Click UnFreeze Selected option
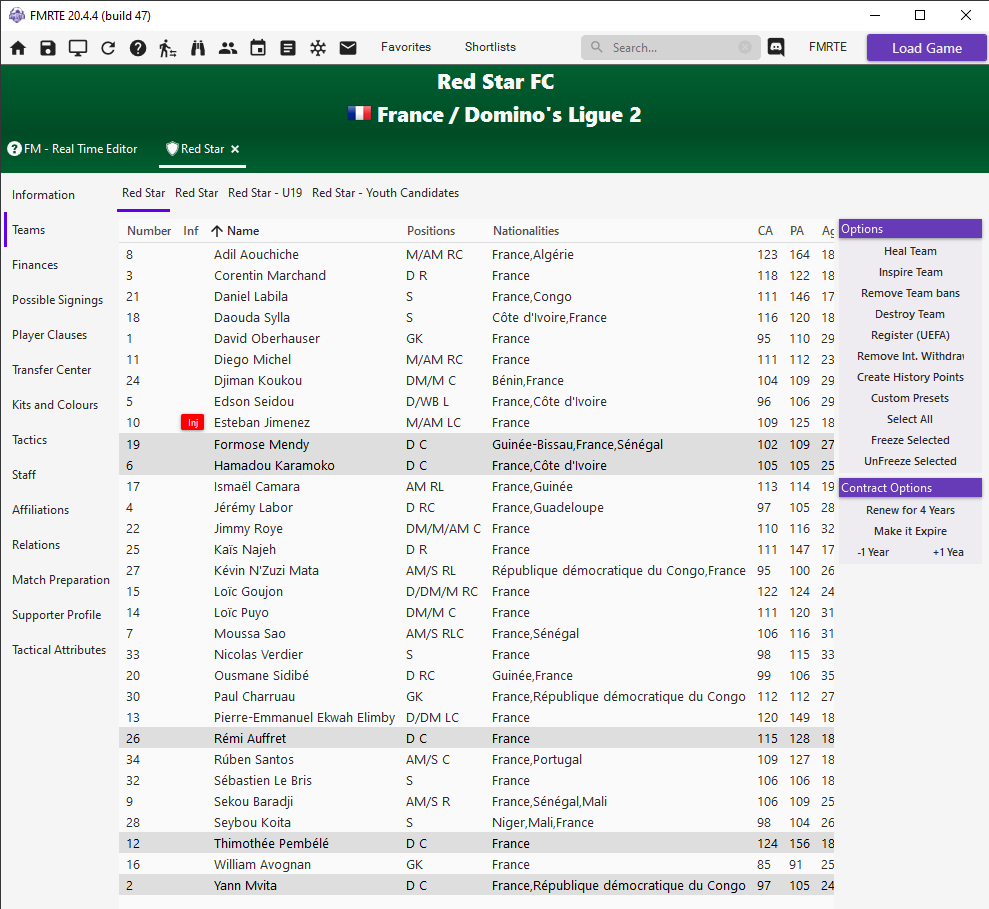 910,461
